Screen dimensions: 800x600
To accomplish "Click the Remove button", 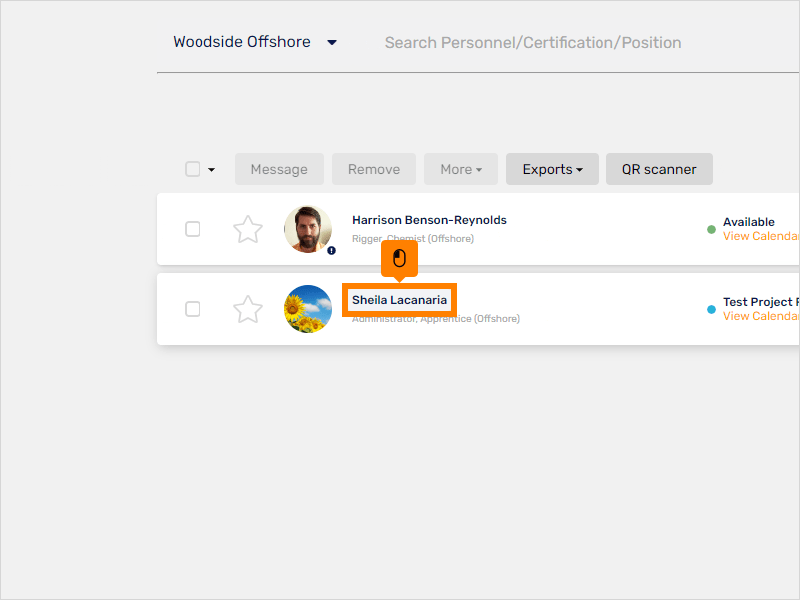I will click(374, 169).
